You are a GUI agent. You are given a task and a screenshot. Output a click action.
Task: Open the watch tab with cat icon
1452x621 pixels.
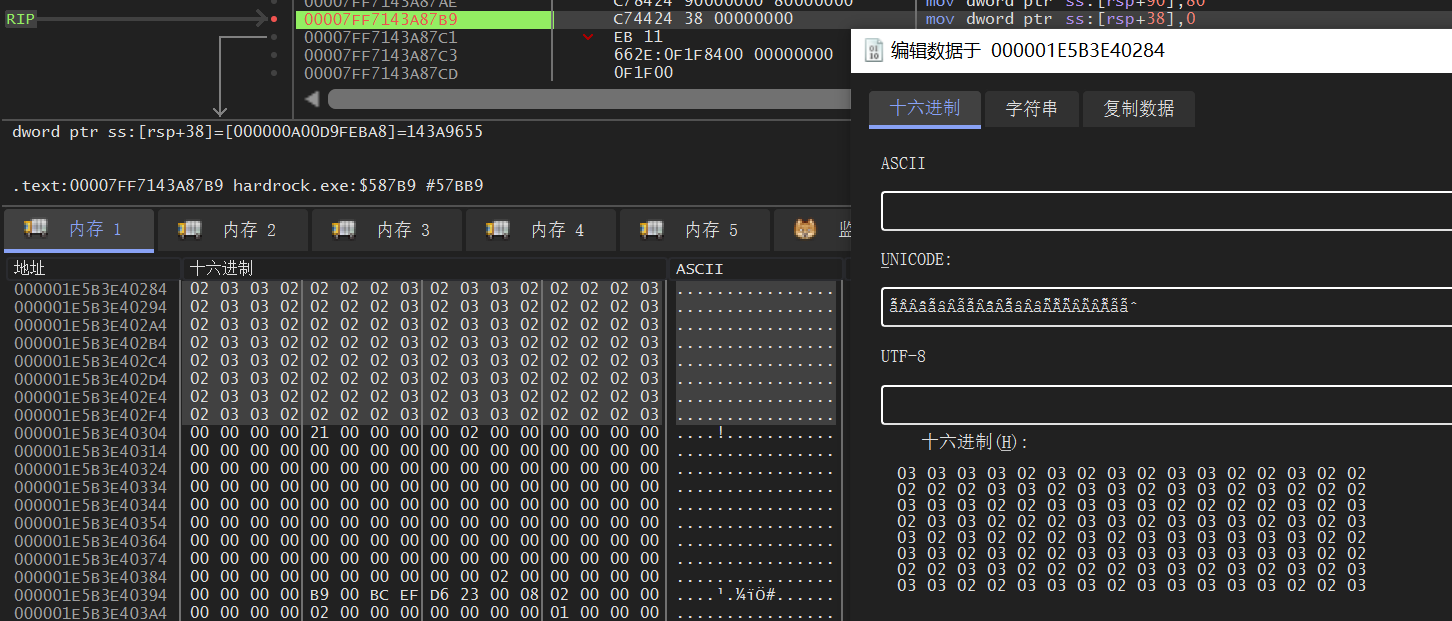tap(805, 230)
